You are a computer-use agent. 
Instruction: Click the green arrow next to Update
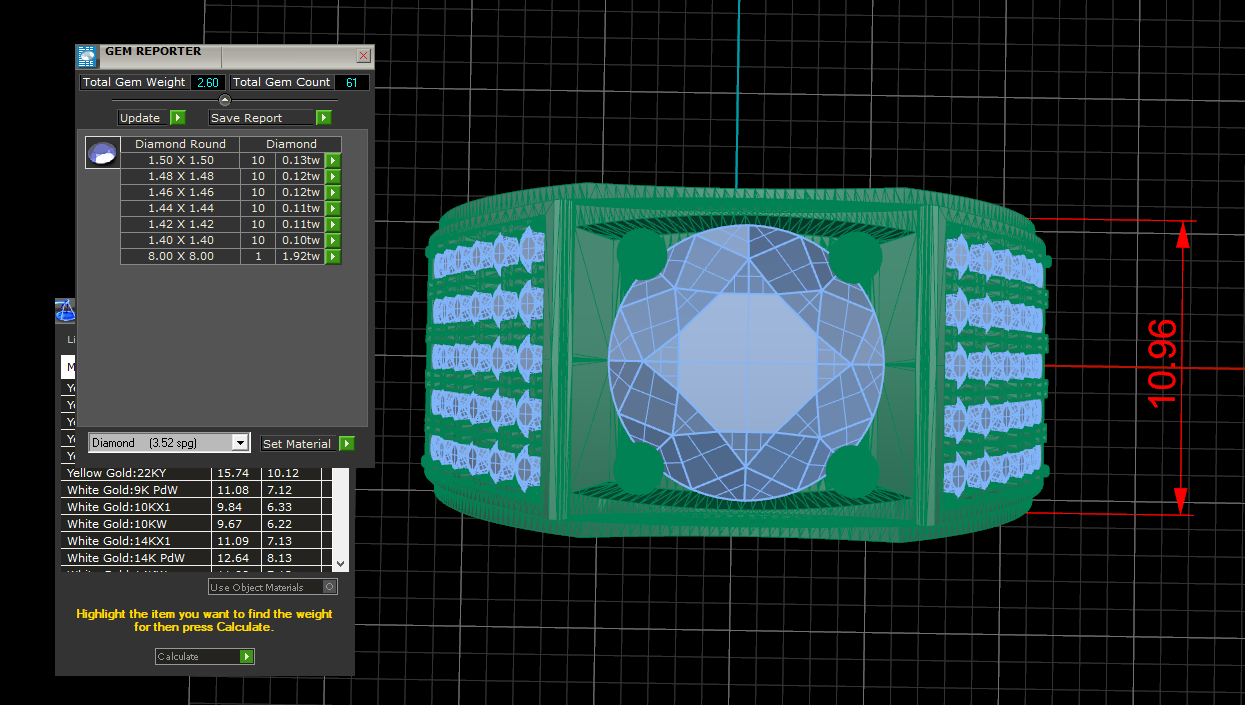pyautogui.click(x=177, y=118)
